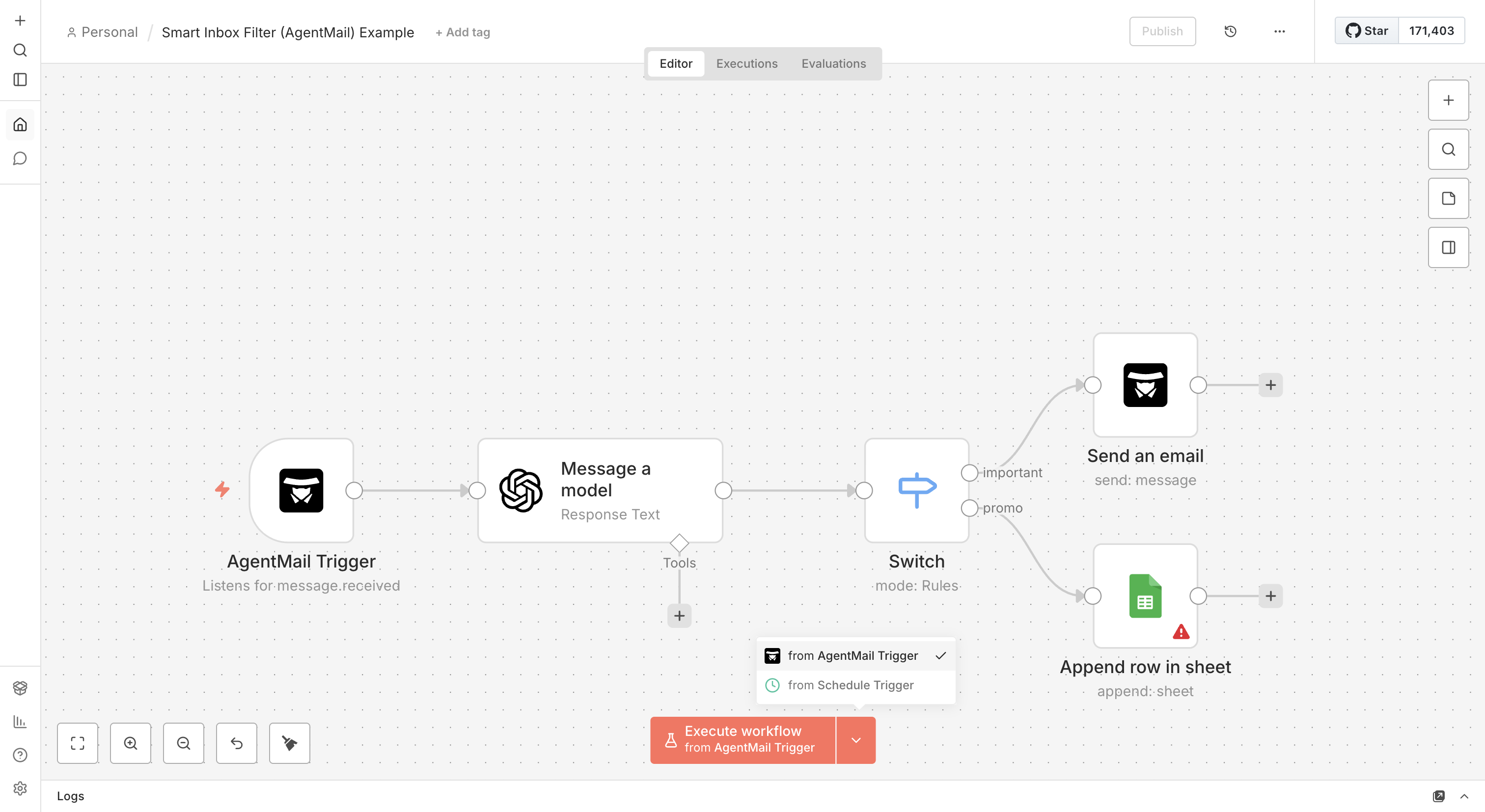Click Execute workflow button
The image size is (1485, 812).
click(742, 740)
